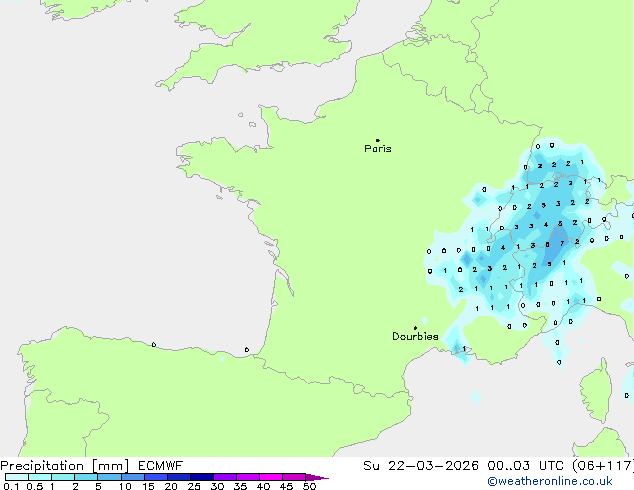Click the legend value label 0.1
634x490 pixels.
click(x=11, y=486)
